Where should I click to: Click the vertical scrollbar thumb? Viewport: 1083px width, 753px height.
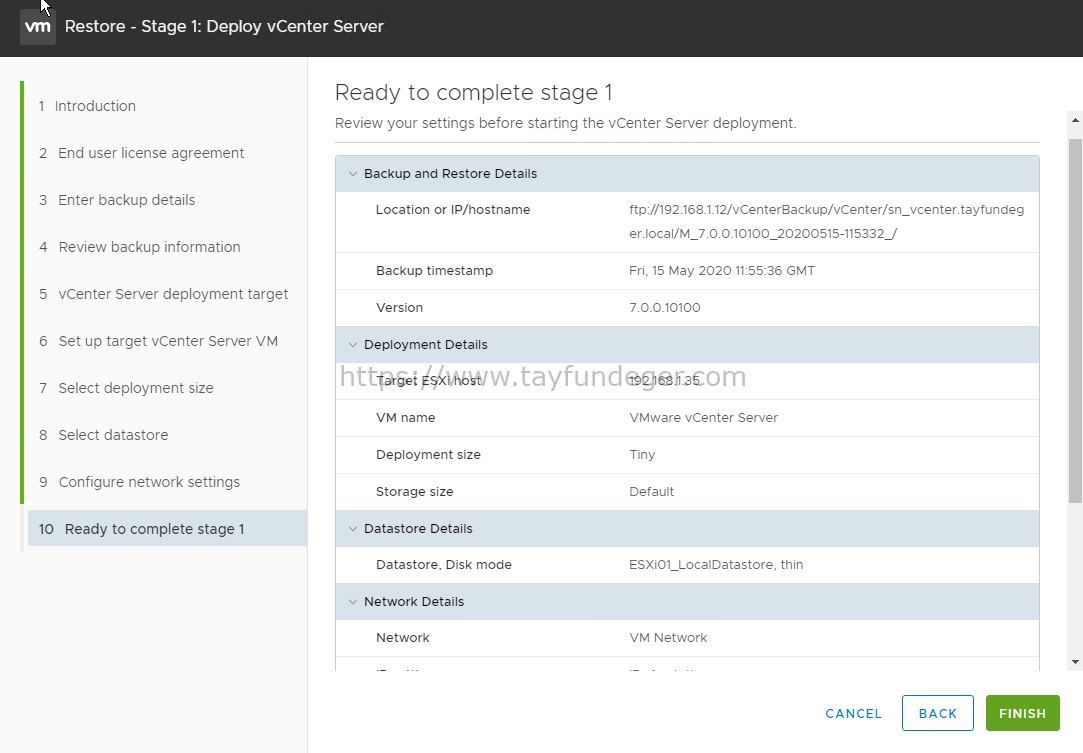click(x=1075, y=321)
